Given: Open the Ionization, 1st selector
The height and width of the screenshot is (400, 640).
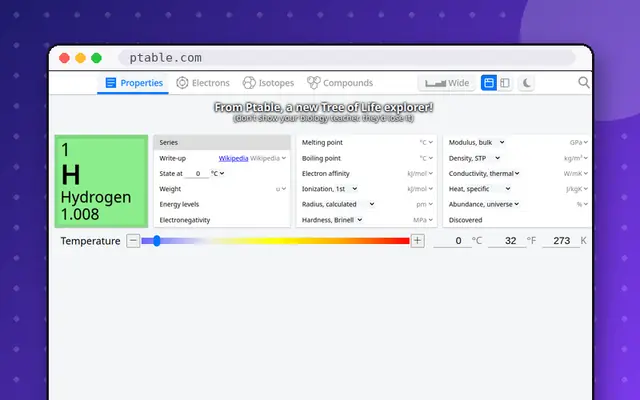Looking at the screenshot, I should pos(330,189).
